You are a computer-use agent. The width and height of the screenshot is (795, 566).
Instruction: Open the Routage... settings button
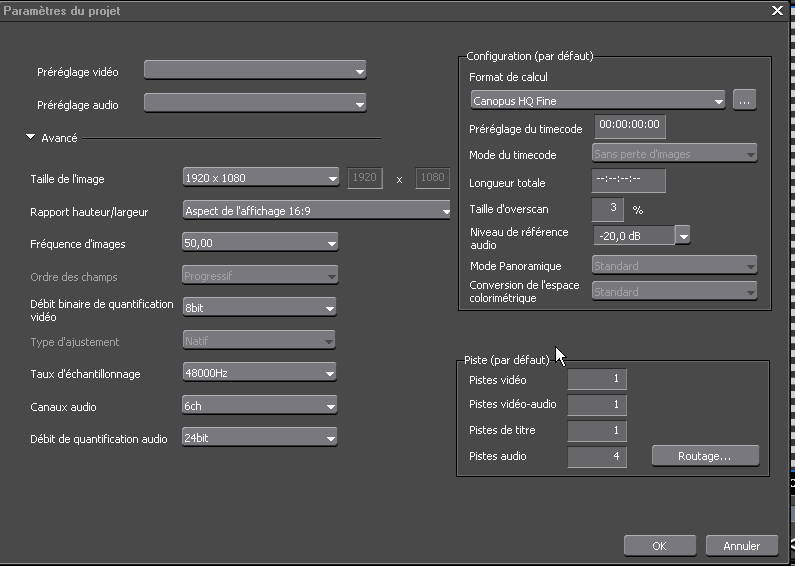705,456
